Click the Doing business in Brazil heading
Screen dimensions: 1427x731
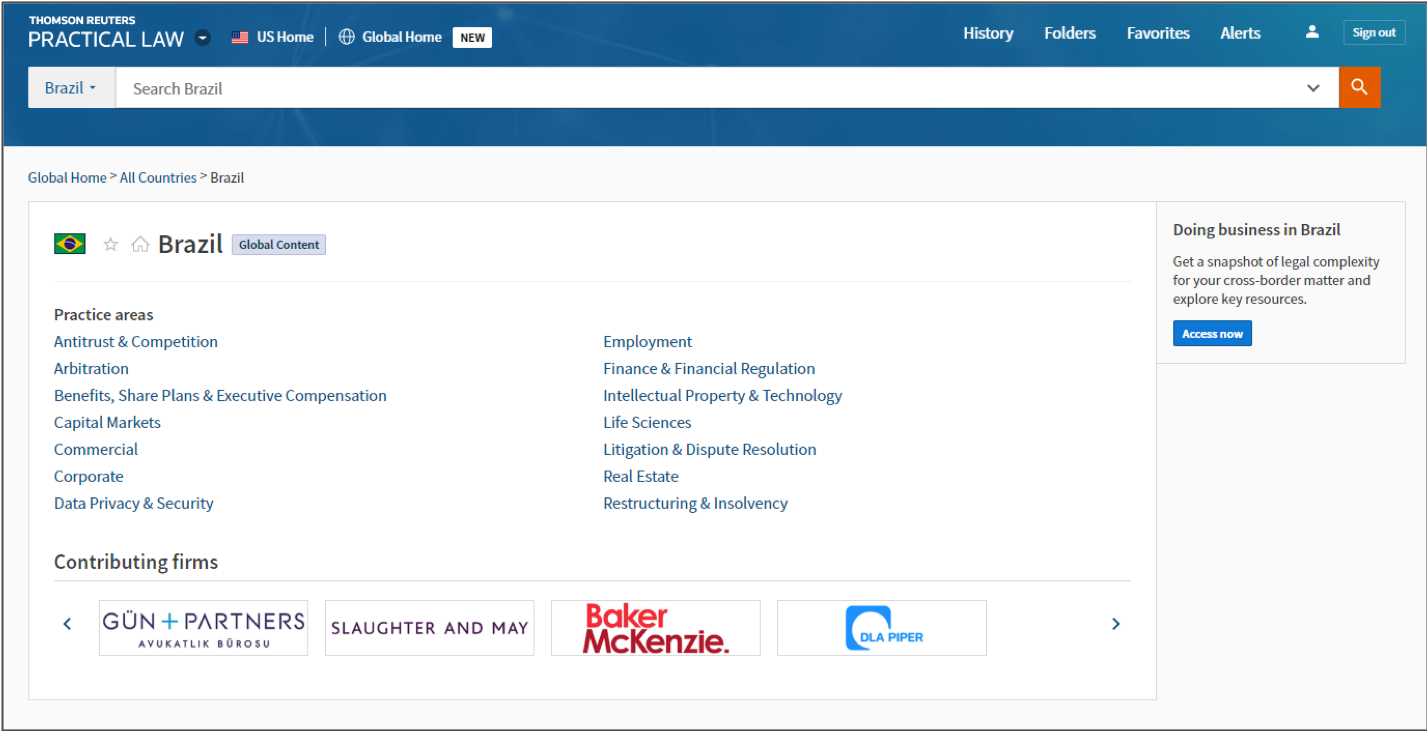click(1257, 230)
